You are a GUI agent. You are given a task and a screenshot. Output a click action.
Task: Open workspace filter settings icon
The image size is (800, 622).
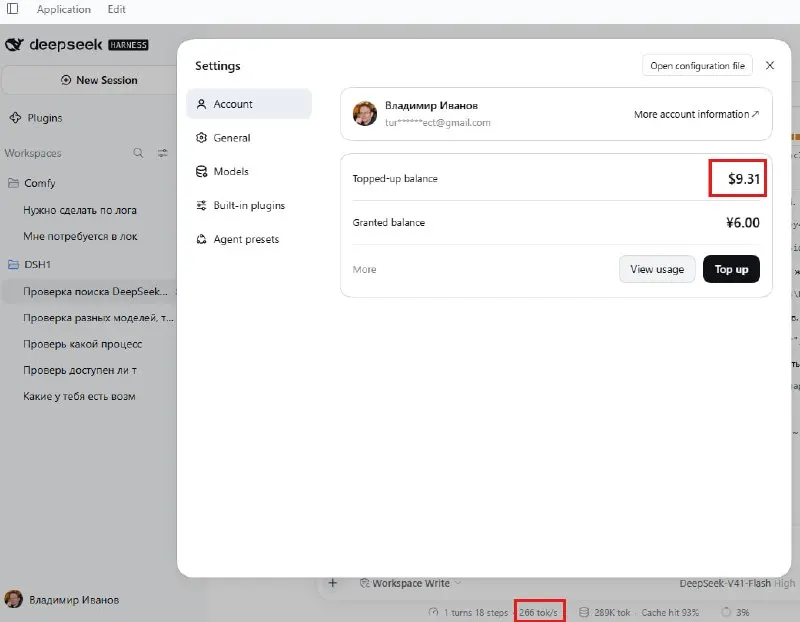[163, 153]
